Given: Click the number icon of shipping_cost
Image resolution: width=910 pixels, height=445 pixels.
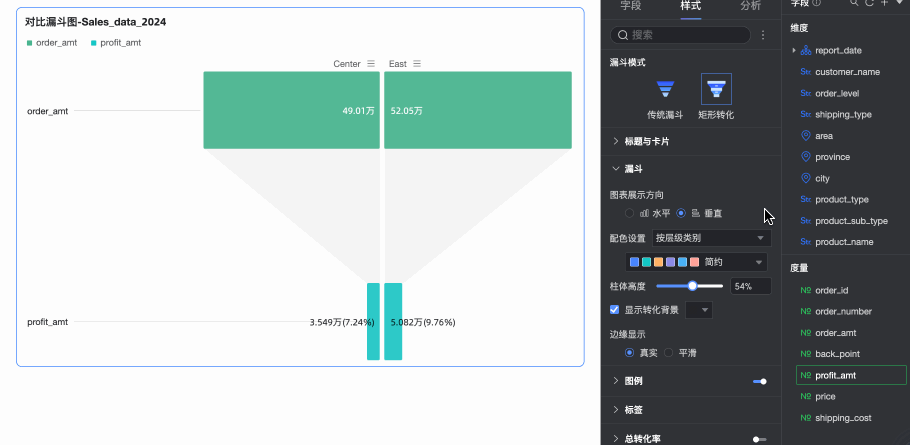Looking at the screenshot, I should click(x=806, y=418).
